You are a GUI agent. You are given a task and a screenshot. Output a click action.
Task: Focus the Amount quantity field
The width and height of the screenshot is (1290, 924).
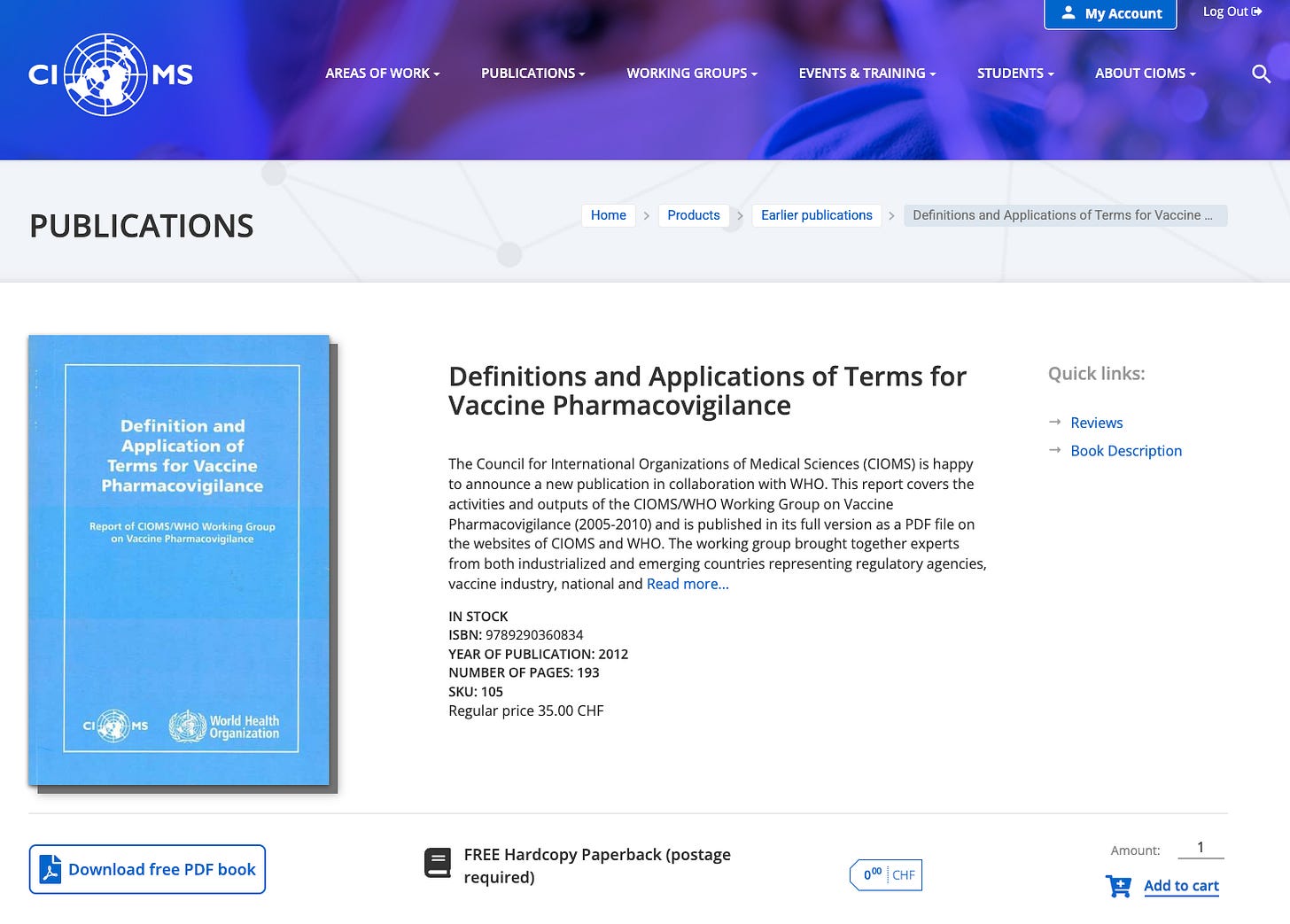point(1201,848)
